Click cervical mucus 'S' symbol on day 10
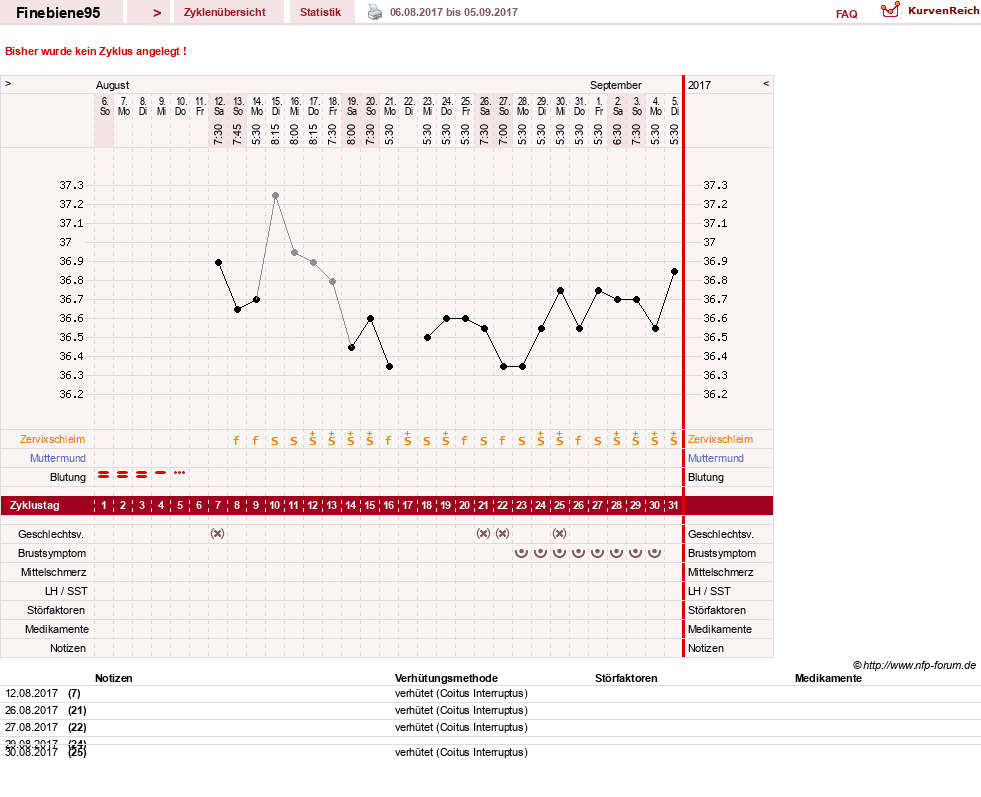The width and height of the screenshot is (981, 797). (x=275, y=441)
